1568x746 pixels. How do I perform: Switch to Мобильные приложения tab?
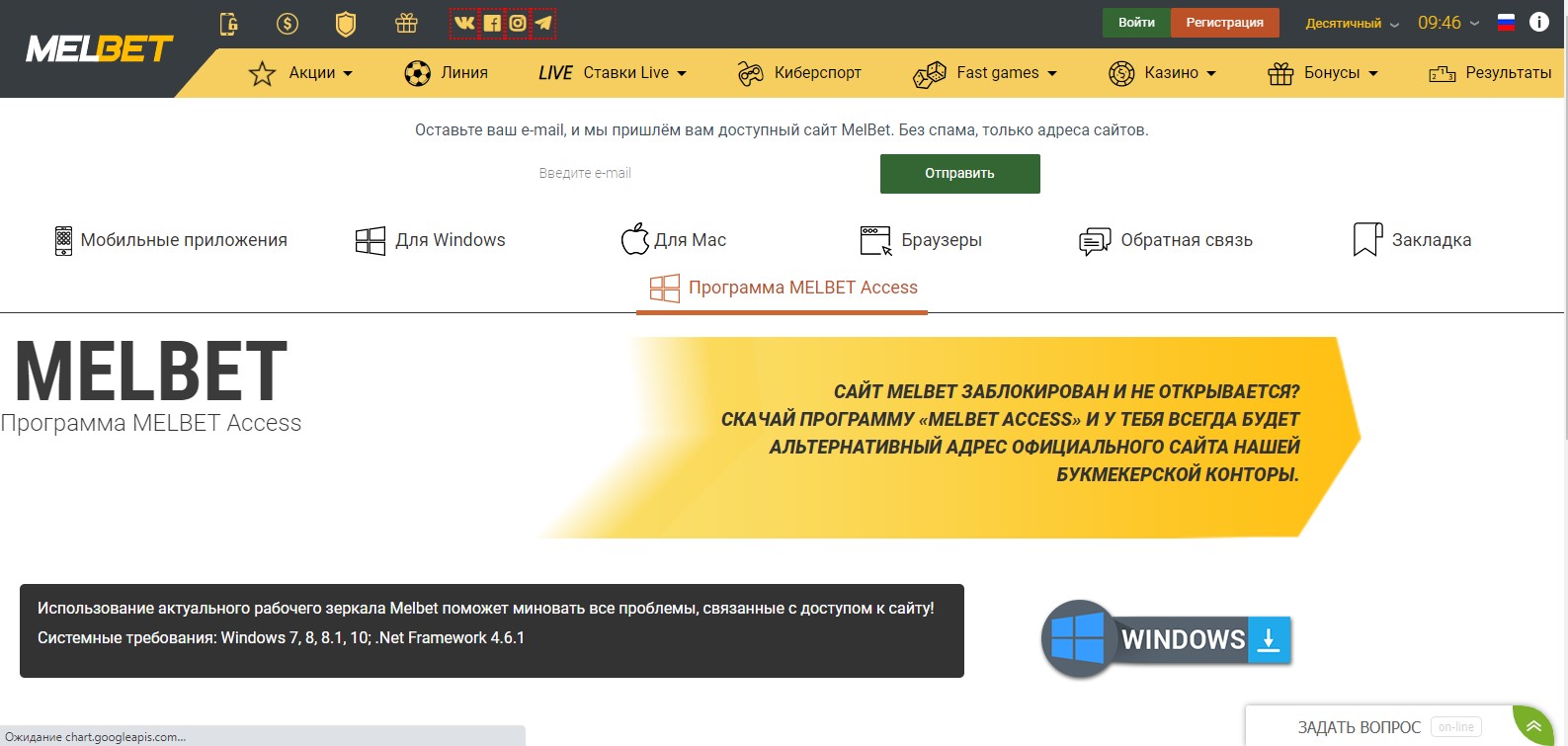[x=171, y=240]
